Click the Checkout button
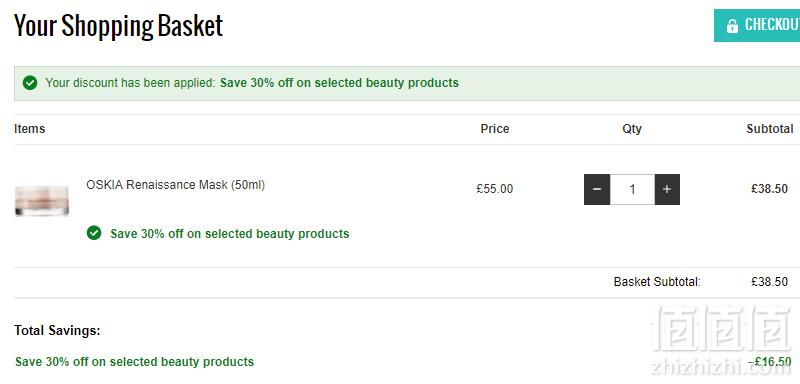The image size is (800, 384). coord(757,25)
